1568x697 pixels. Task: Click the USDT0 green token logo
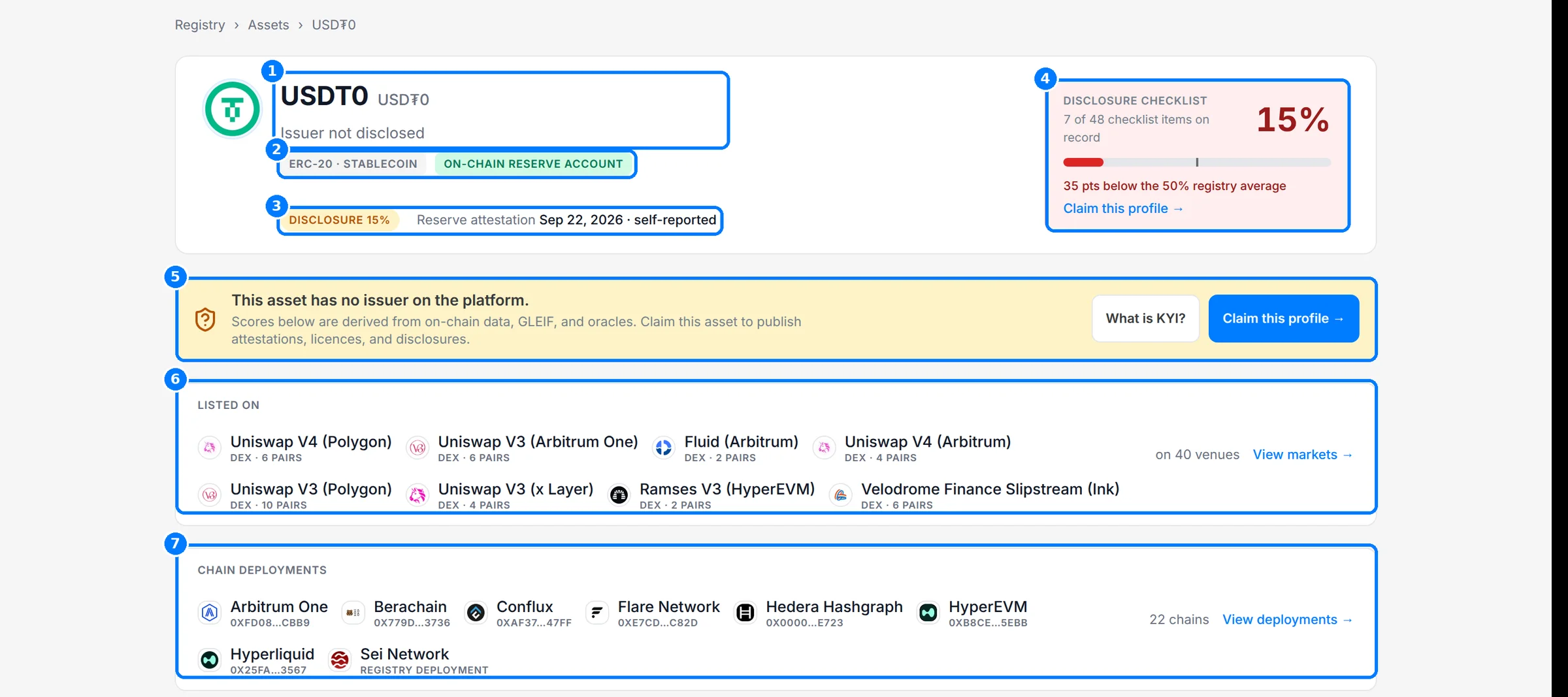pyautogui.click(x=232, y=109)
